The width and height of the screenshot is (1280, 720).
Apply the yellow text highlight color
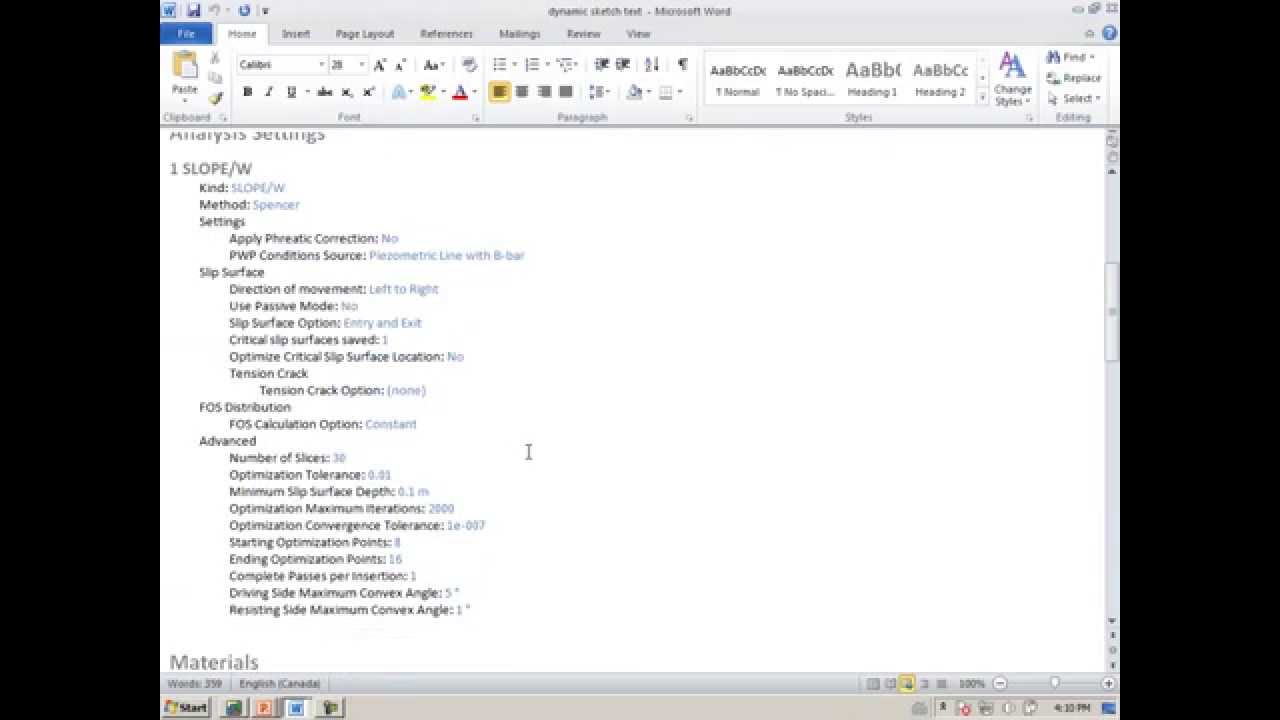click(x=428, y=92)
